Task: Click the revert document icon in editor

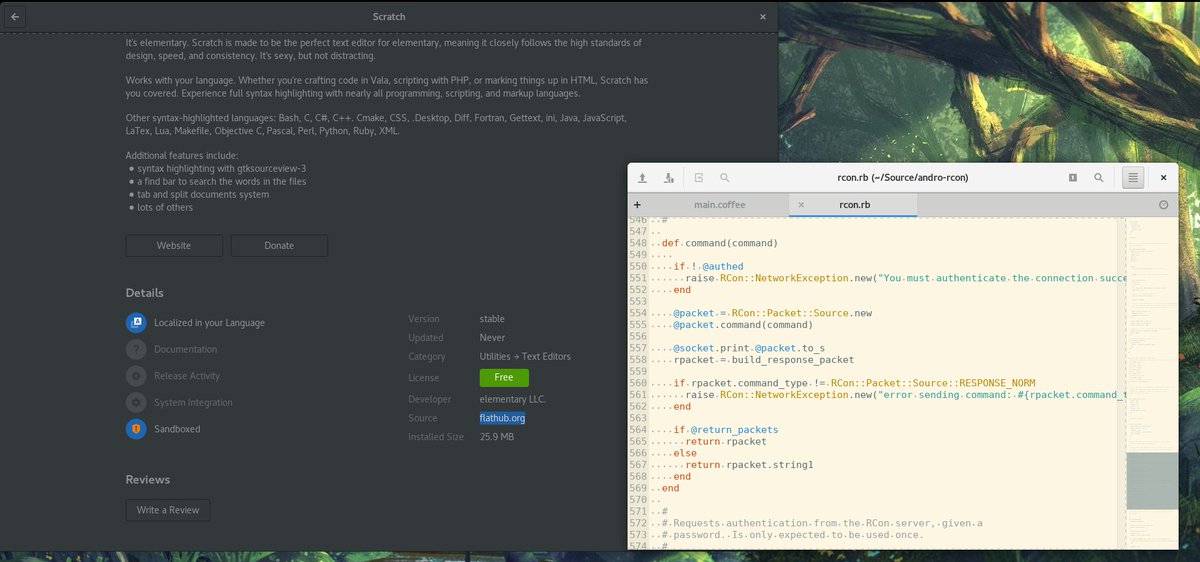Action: [x=699, y=177]
